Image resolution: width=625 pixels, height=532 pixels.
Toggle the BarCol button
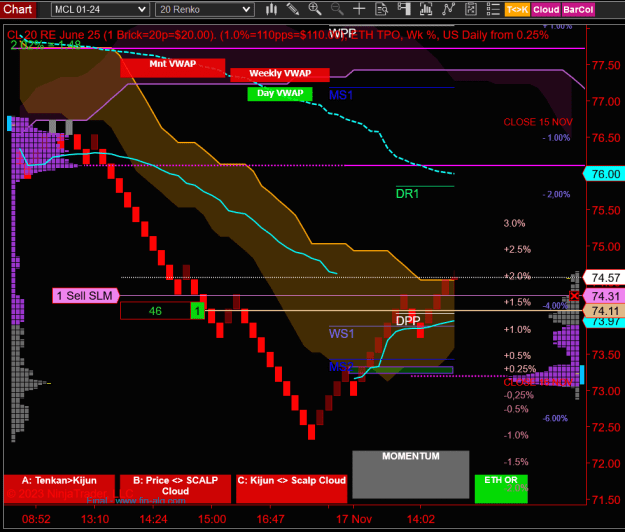[578, 10]
